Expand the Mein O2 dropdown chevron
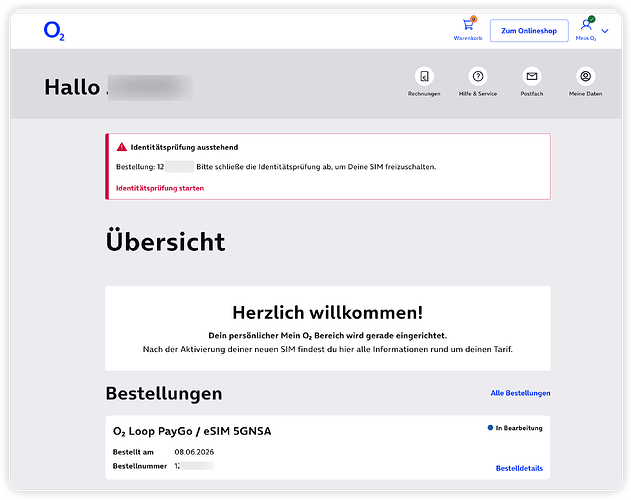The width and height of the screenshot is (631, 500). click(604, 31)
